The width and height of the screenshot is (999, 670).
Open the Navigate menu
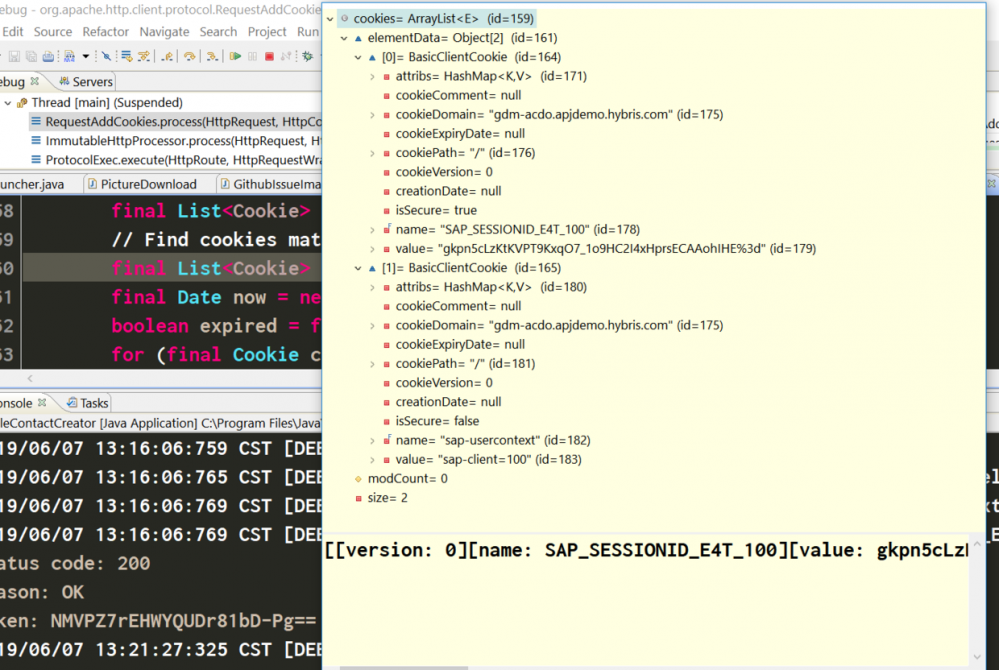click(164, 31)
